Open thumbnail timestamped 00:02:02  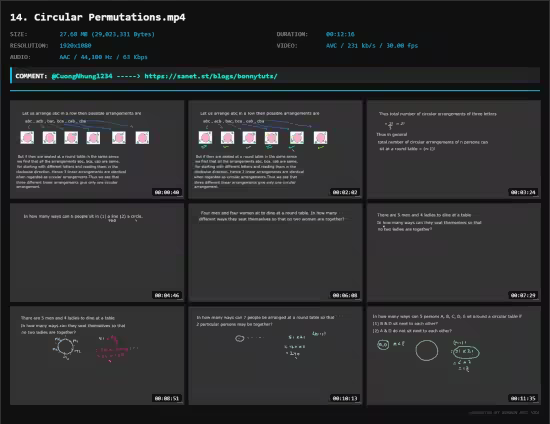[275, 149]
